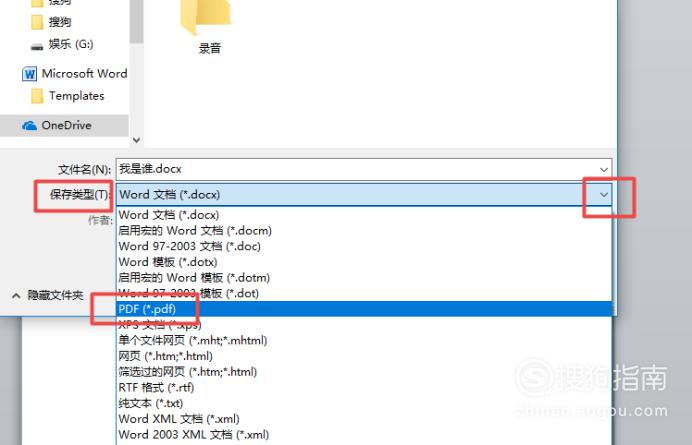
Task: Expand the 保存类型 dropdown arrow
Action: (603, 195)
